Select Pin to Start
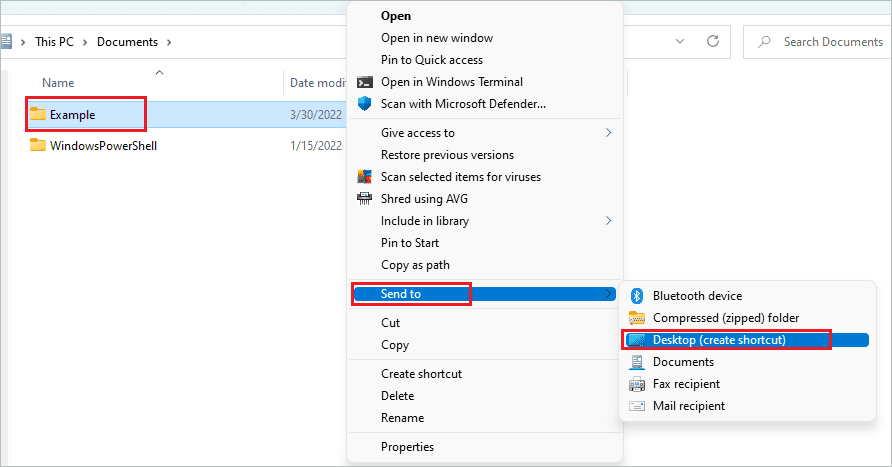This screenshot has height=467, width=892. pos(410,243)
